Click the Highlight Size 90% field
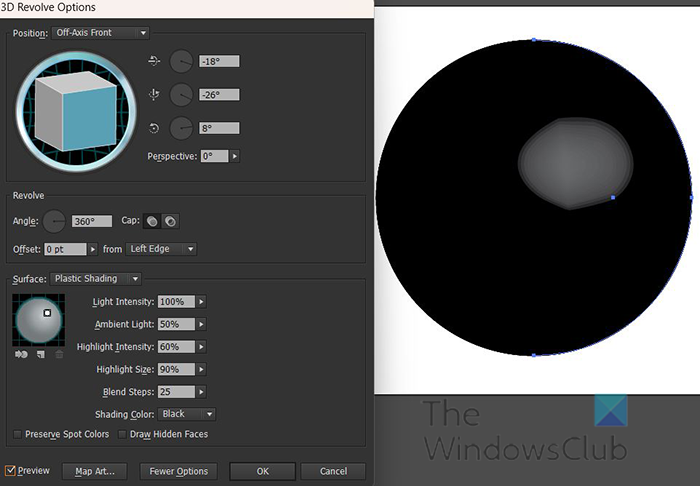700x486 pixels. click(176, 369)
